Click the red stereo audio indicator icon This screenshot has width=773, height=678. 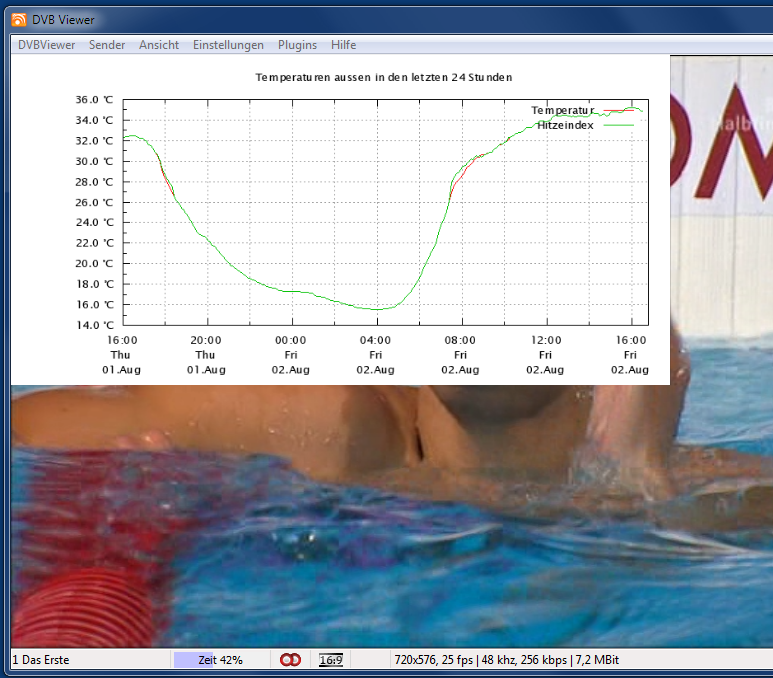(x=290, y=660)
